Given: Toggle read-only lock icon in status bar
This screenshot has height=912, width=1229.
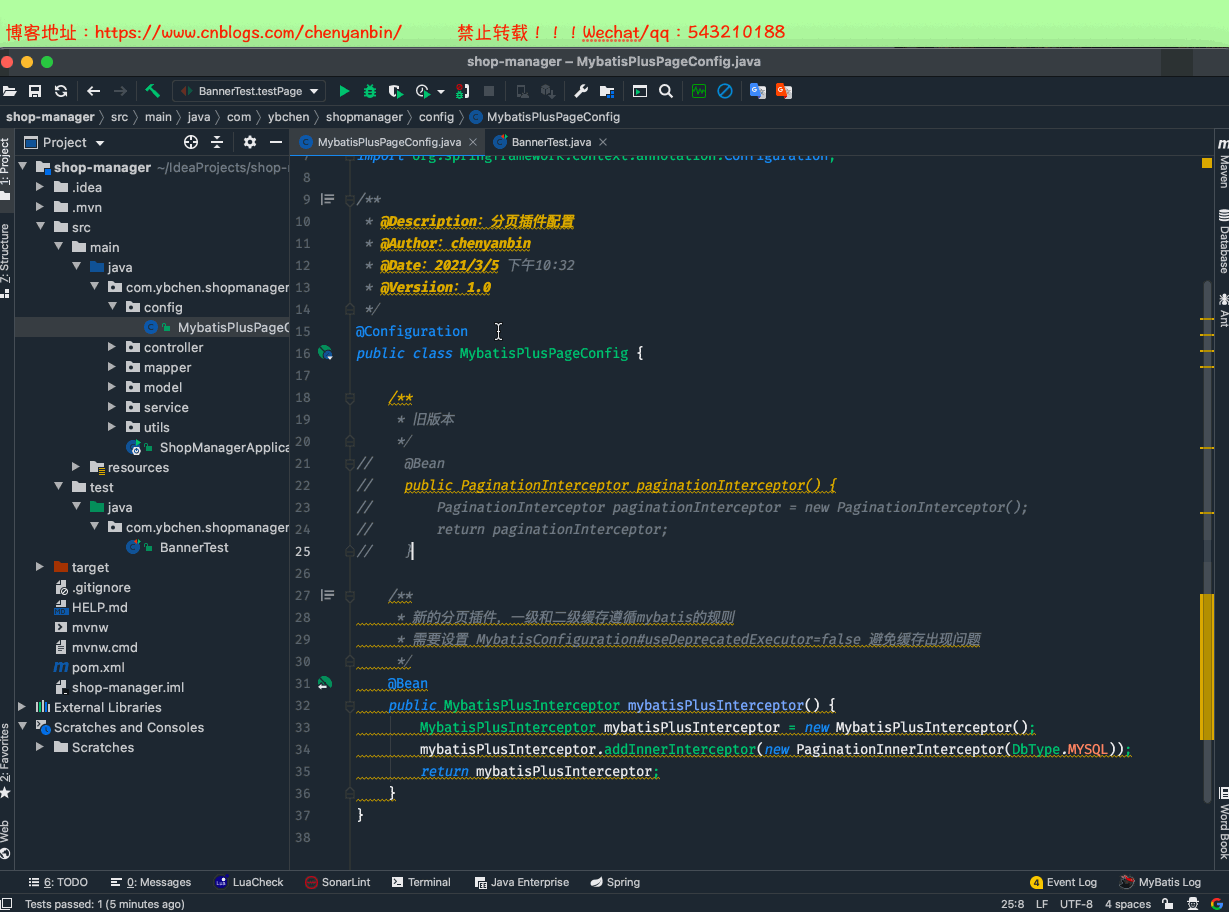Looking at the screenshot, I should click(x=1167, y=904).
